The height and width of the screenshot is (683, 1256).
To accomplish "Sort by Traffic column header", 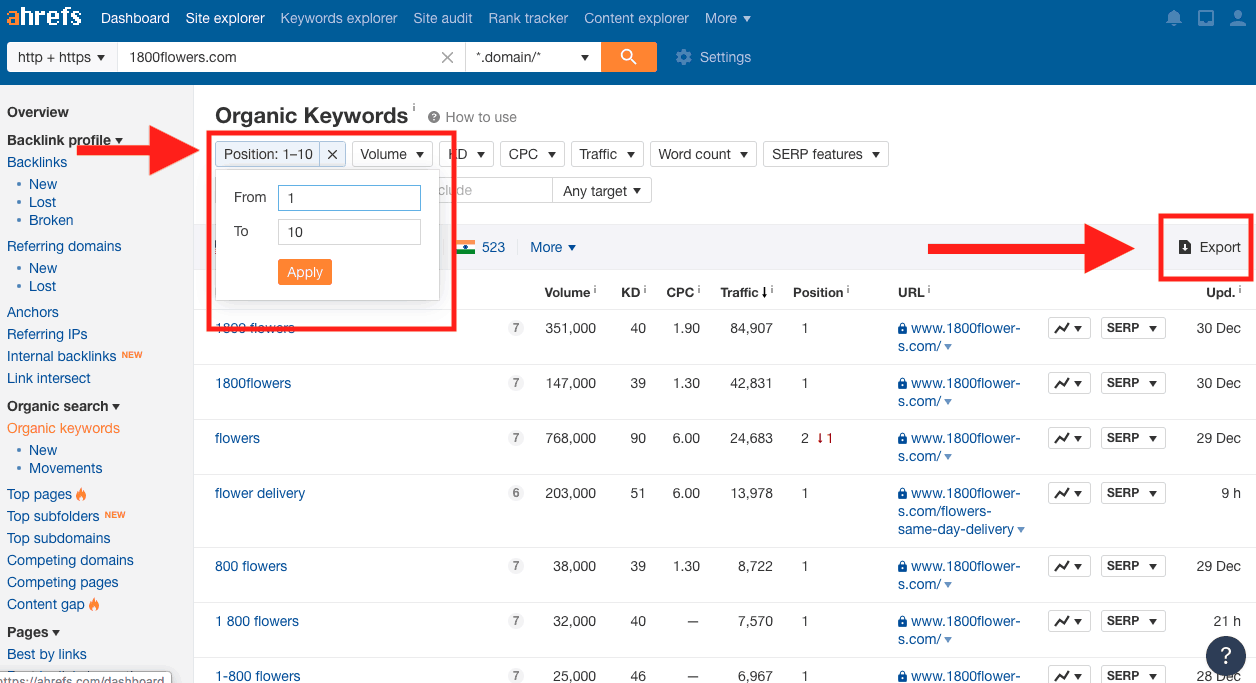I will [744, 292].
